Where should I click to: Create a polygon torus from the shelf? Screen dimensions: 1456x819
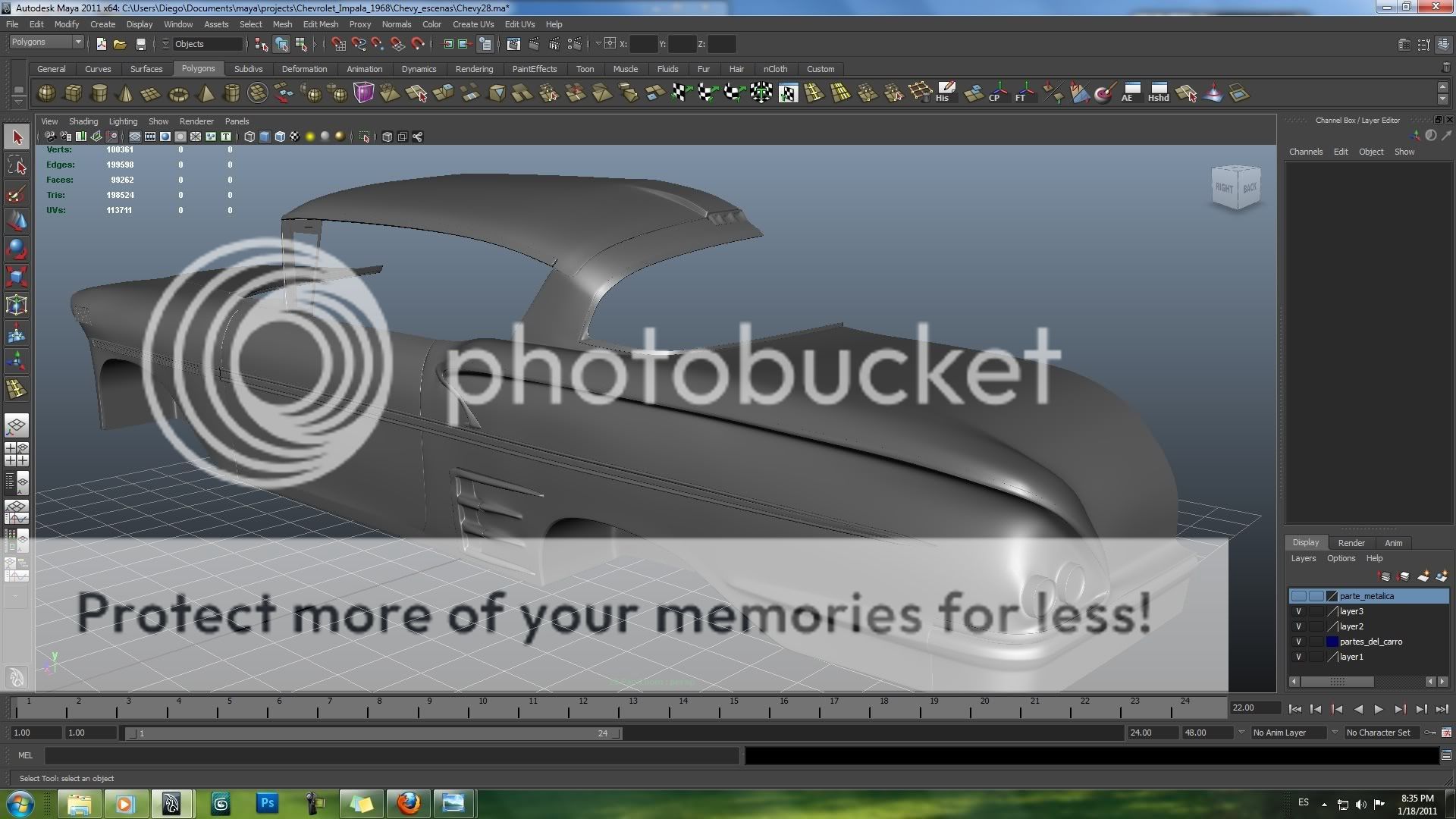pos(178,94)
